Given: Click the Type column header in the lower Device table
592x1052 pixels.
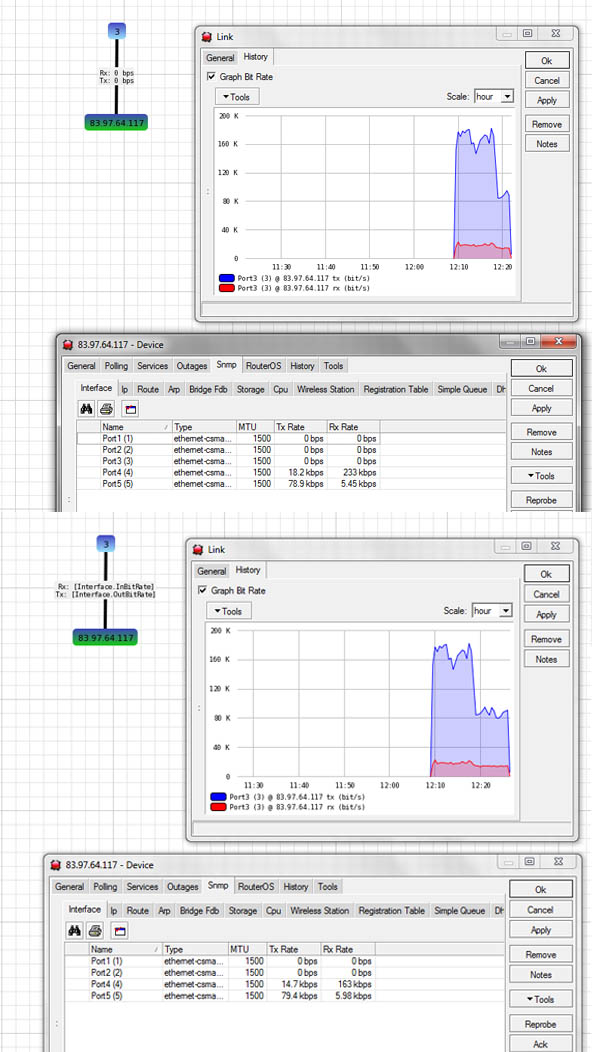Looking at the screenshot, I should pos(195,949).
